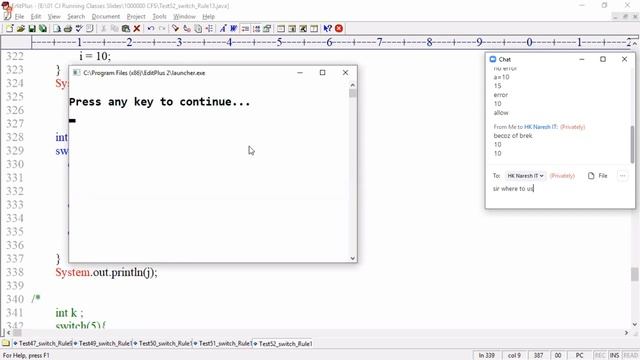Click the READ status bar indicator

[631, 356]
